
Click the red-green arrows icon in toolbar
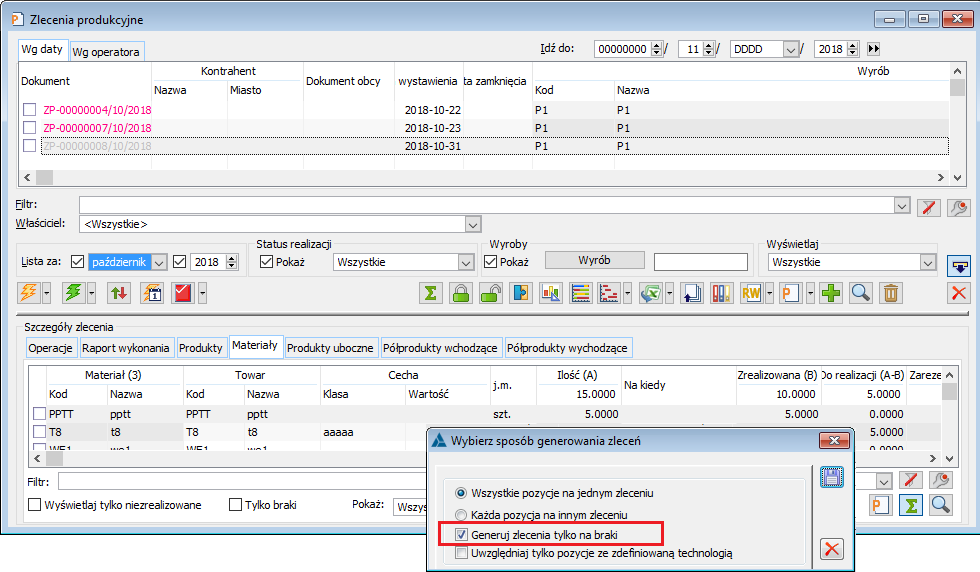pos(119,293)
